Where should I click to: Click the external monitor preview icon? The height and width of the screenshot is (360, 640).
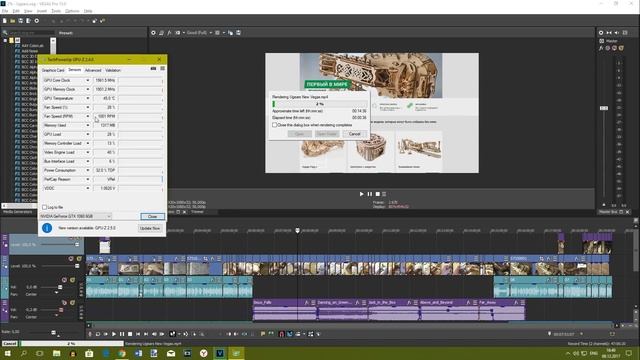click(x=161, y=33)
